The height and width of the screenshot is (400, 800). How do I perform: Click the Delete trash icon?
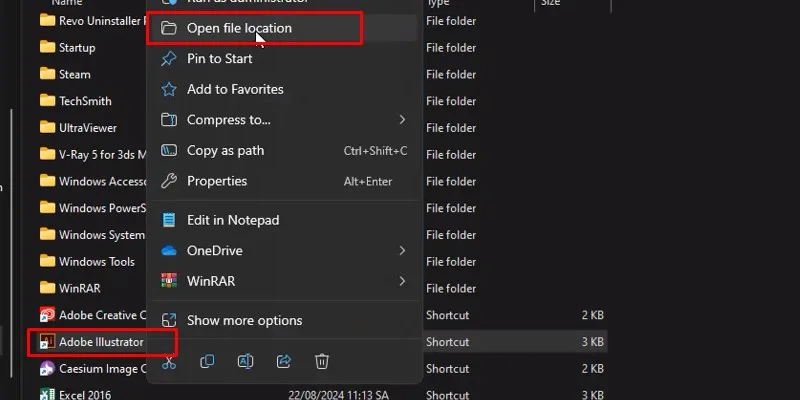coord(322,362)
